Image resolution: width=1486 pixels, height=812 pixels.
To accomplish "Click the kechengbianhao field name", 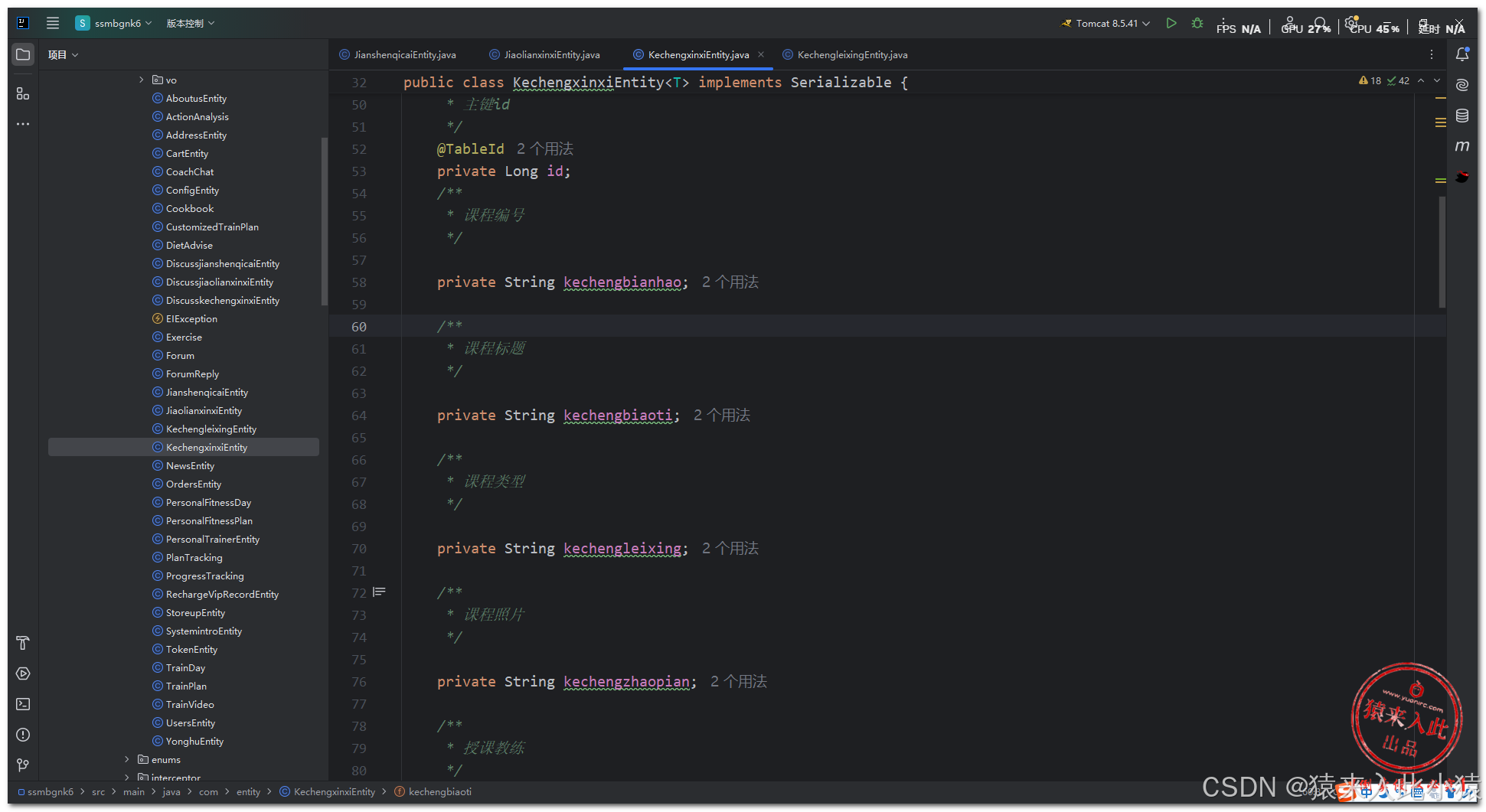I will [x=622, y=282].
